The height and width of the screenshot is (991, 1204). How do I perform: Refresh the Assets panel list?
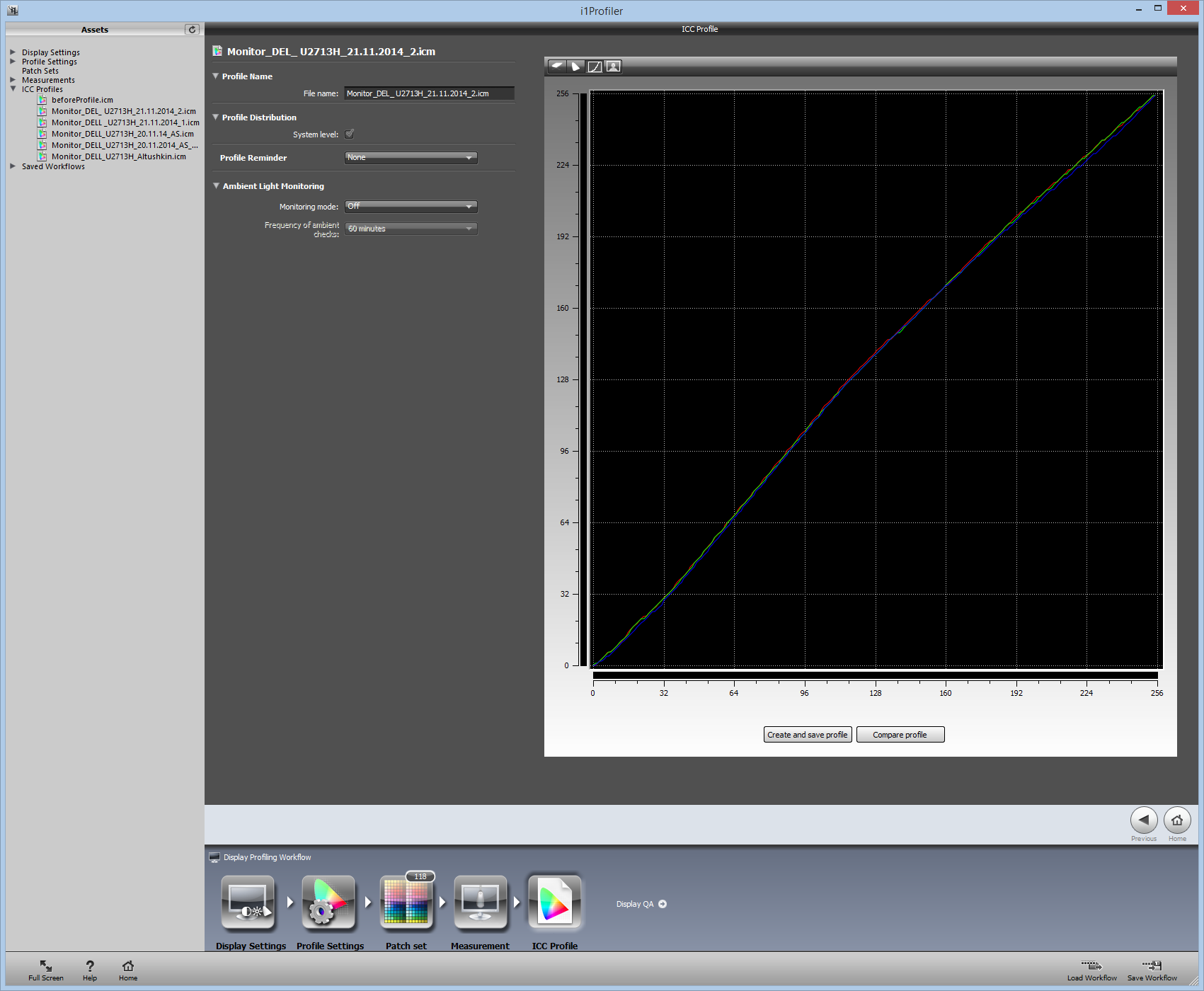pos(192,29)
